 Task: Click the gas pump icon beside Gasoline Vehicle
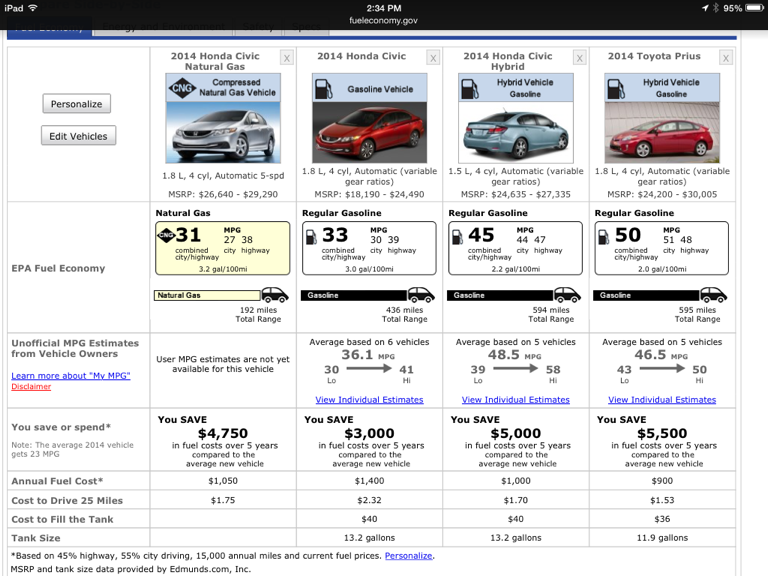point(323,89)
